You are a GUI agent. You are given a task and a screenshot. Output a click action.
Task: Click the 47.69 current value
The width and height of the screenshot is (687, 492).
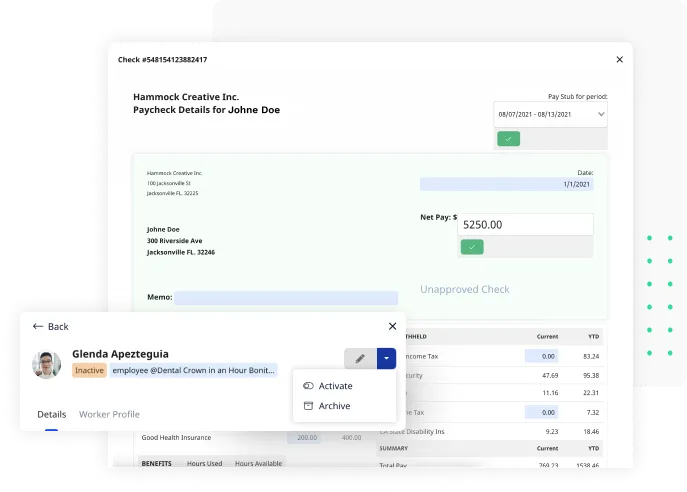(550, 375)
